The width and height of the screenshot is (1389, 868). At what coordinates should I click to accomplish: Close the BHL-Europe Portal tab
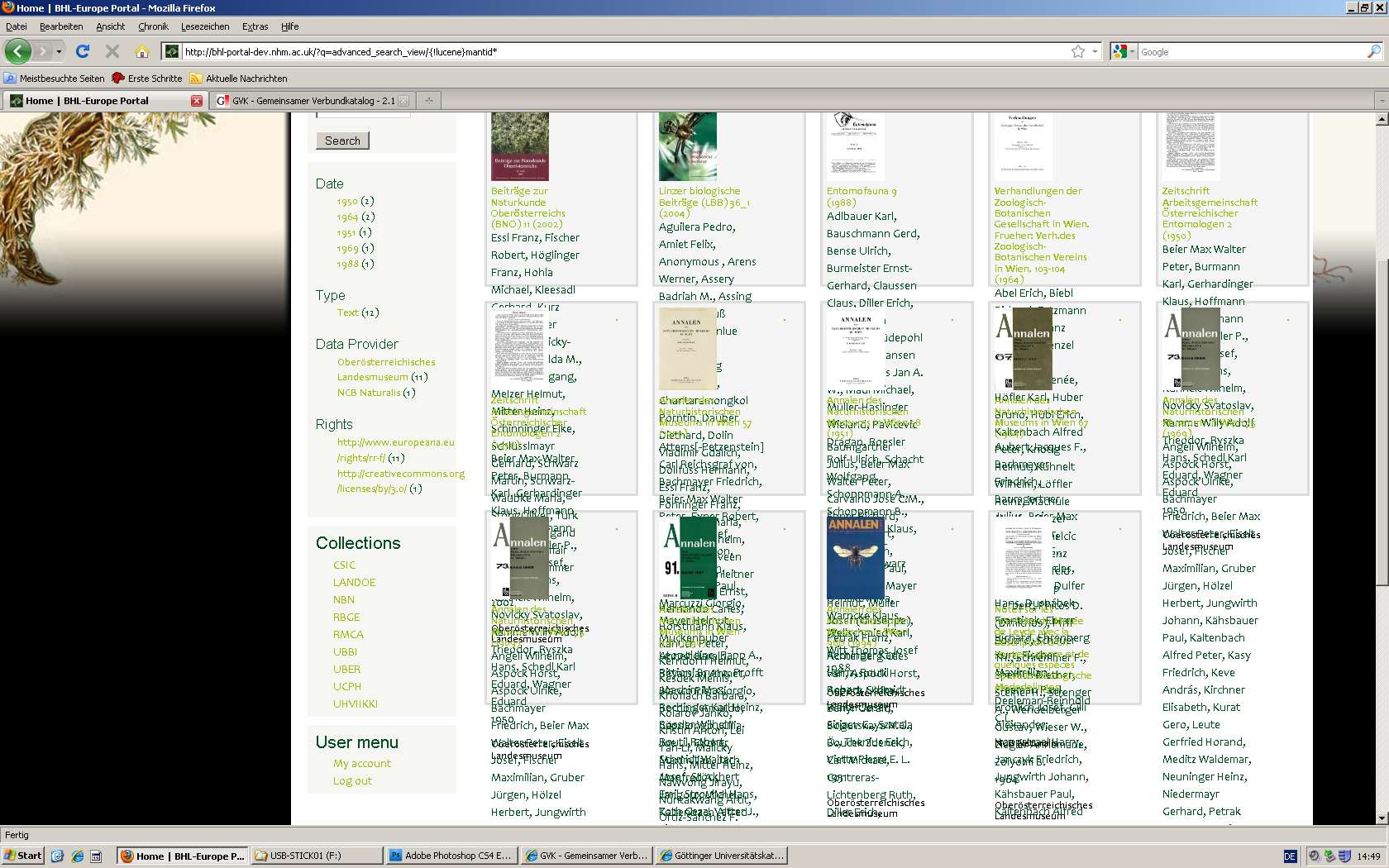click(x=197, y=101)
